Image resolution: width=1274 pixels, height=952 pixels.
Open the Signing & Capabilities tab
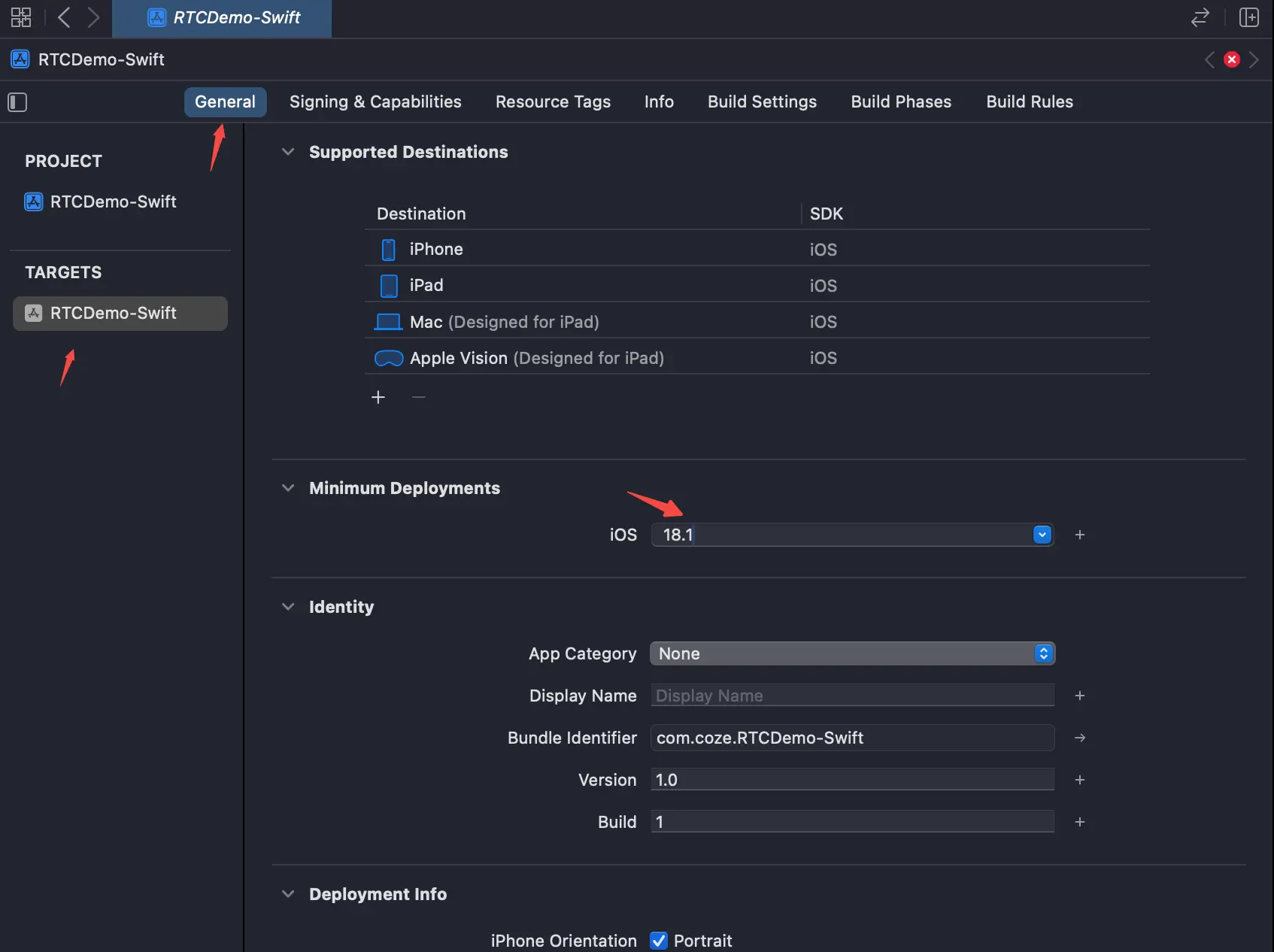pyautogui.click(x=375, y=102)
